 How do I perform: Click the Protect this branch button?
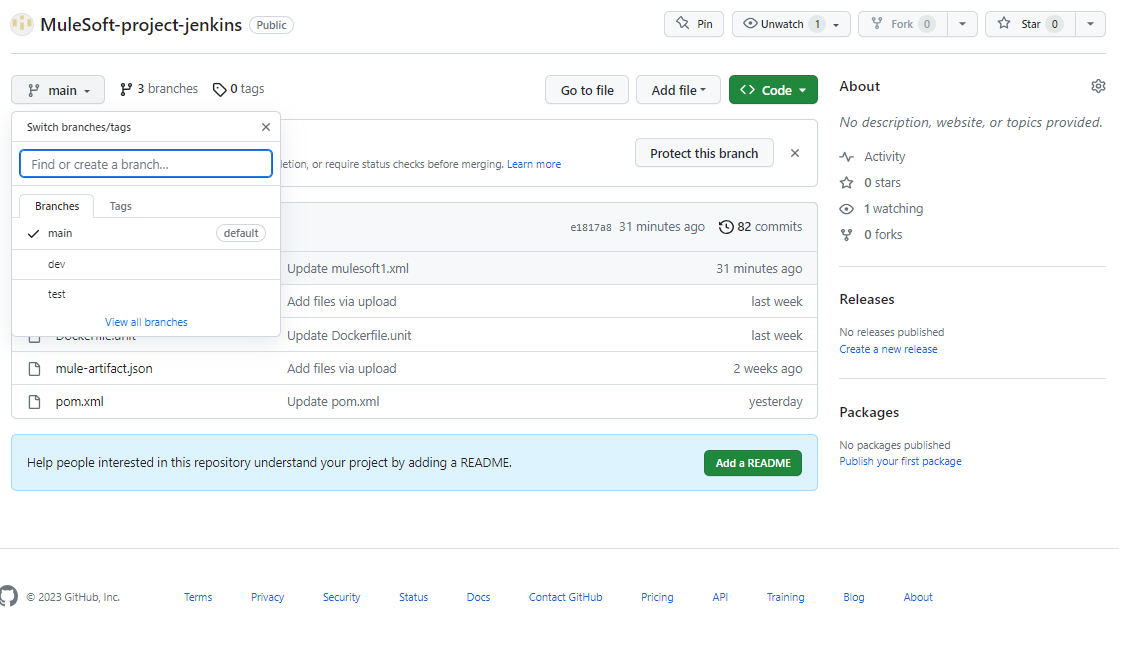pos(704,153)
